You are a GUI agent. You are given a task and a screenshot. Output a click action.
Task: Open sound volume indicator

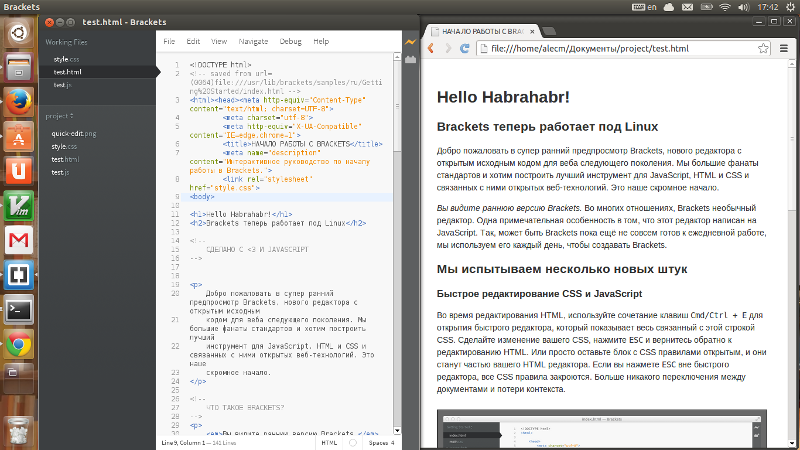click(743, 7)
